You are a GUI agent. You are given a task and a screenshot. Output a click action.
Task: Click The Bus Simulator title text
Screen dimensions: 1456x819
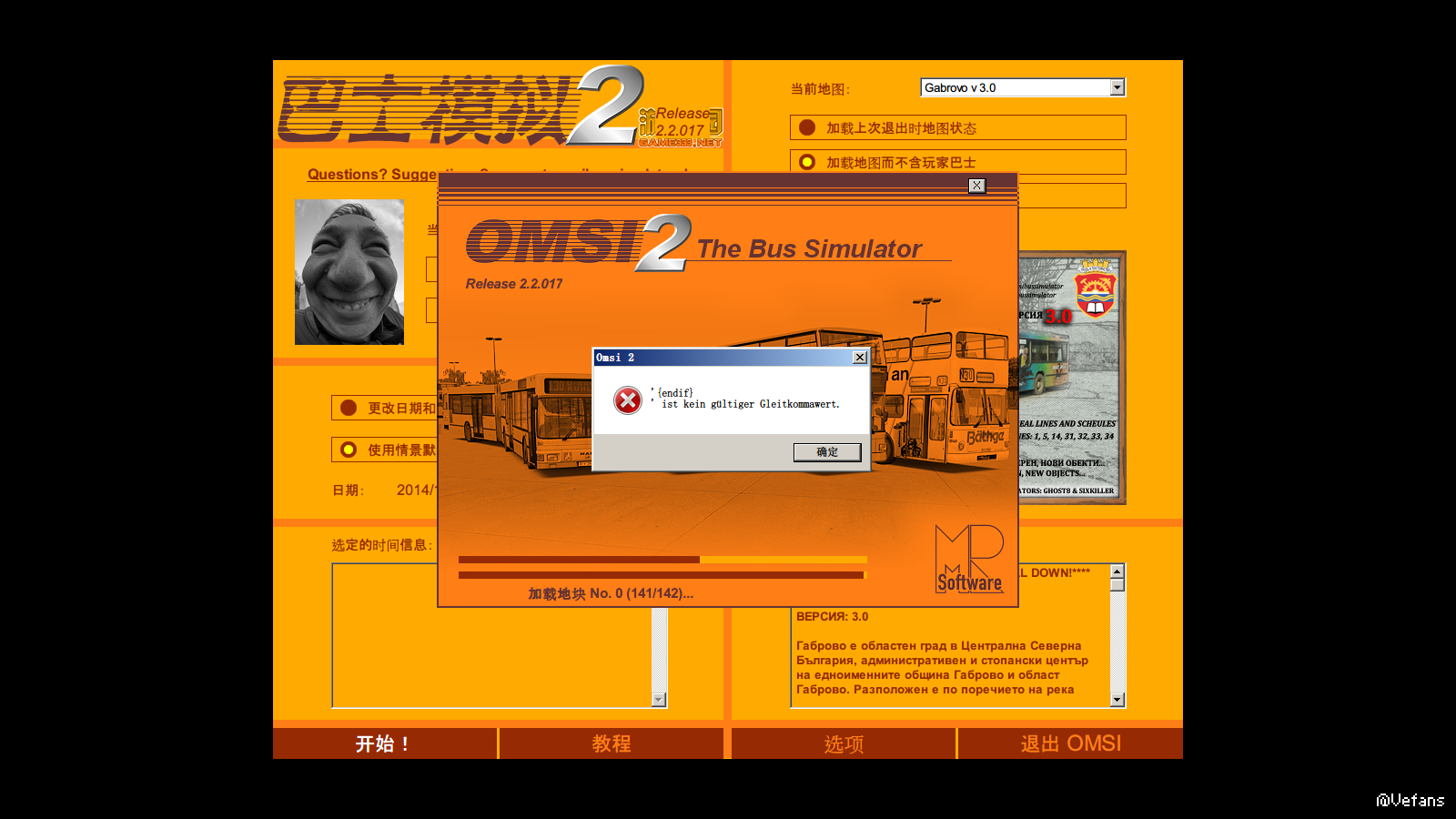(x=809, y=248)
